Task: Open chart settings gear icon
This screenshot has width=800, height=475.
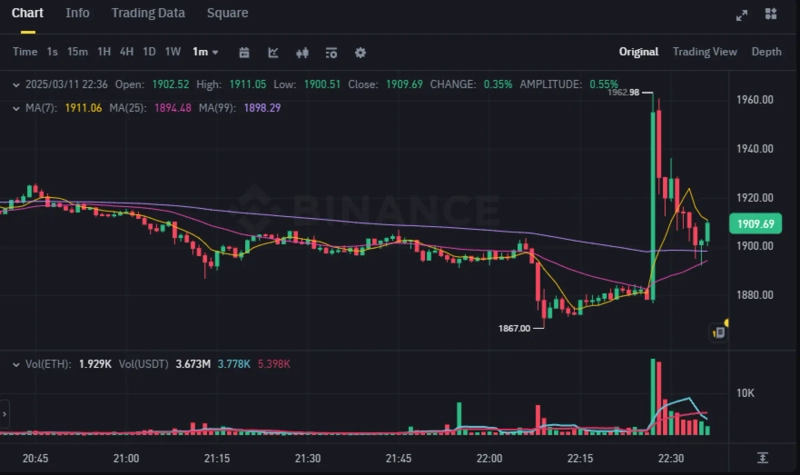Action: pyautogui.click(x=360, y=52)
